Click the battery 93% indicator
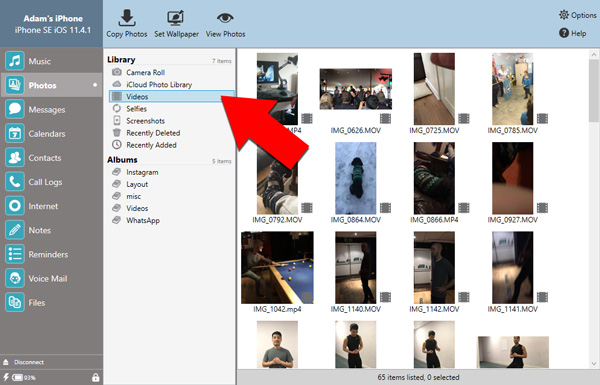 click(24, 378)
